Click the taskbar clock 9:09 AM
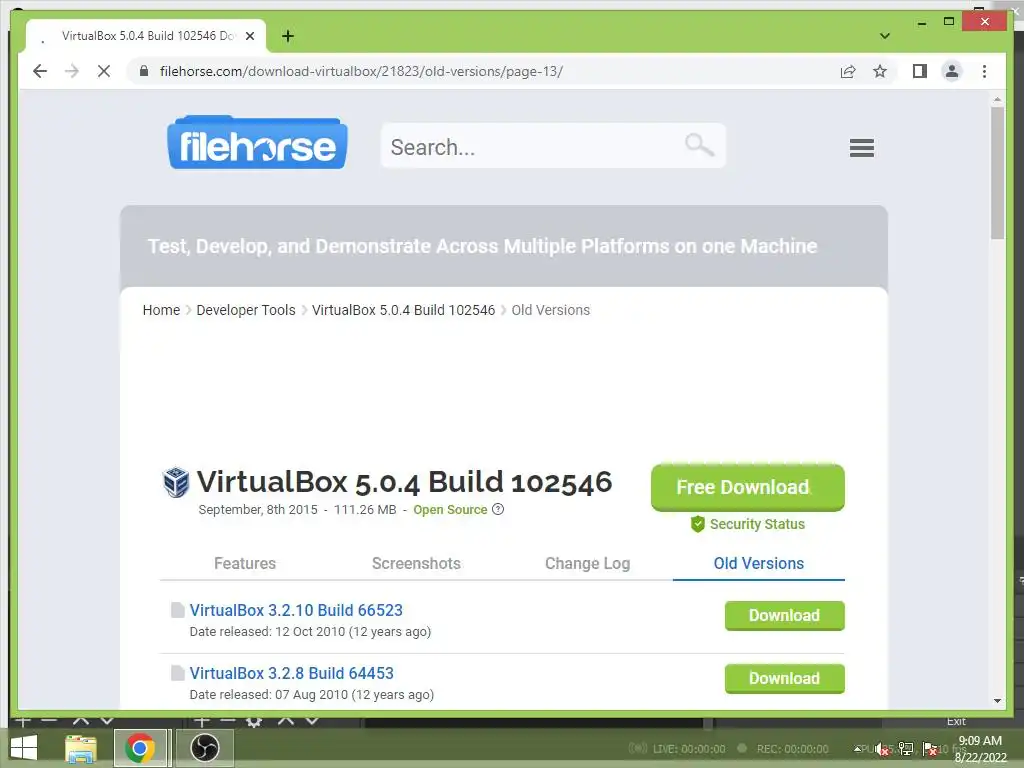 click(x=980, y=741)
